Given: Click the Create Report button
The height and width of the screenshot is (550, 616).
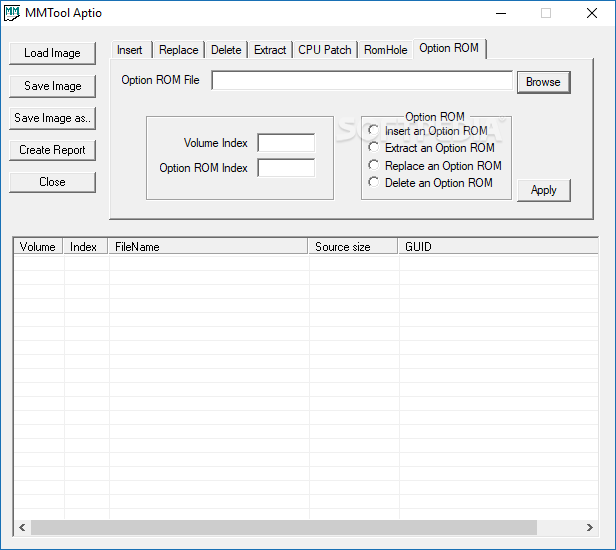Looking at the screenshot, I should (52, 150).
